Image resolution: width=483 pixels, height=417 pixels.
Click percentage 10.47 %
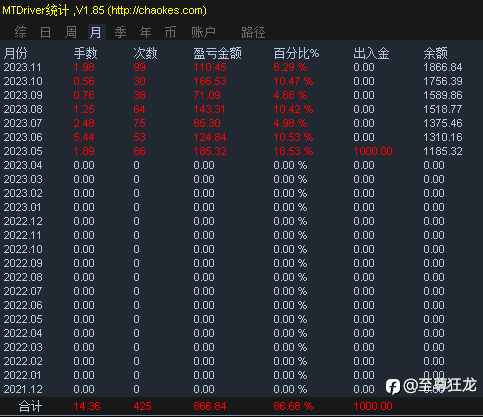(293, 81)
